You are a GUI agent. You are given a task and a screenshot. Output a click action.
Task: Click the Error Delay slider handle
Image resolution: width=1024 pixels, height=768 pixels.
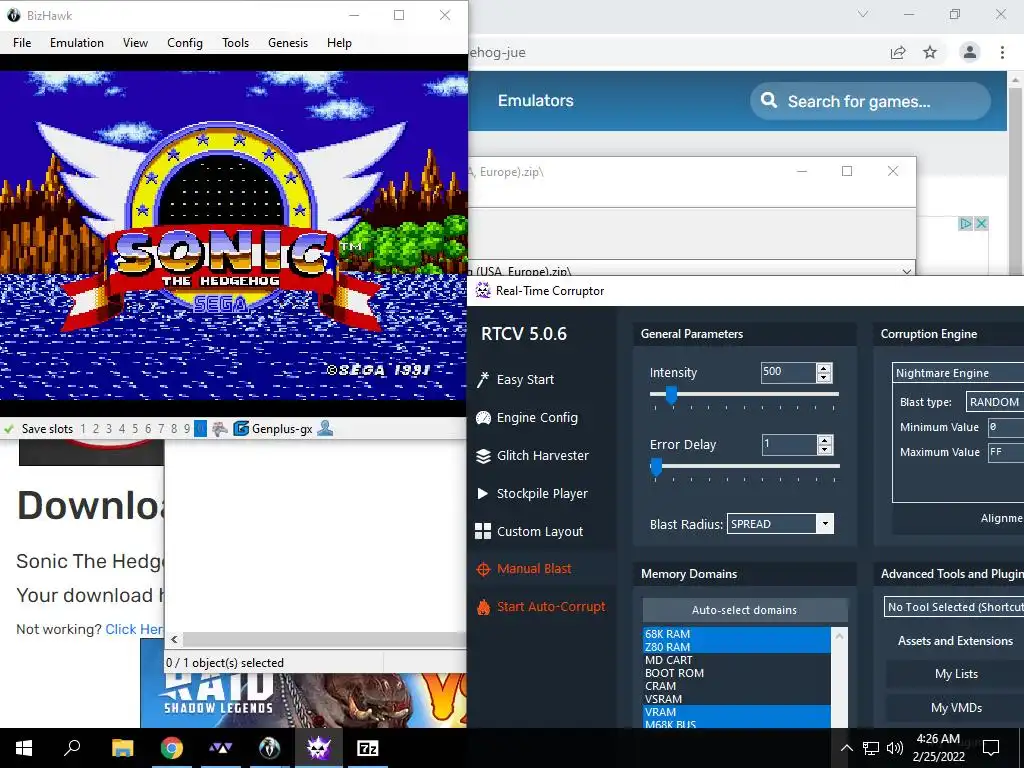pos(656,466)
